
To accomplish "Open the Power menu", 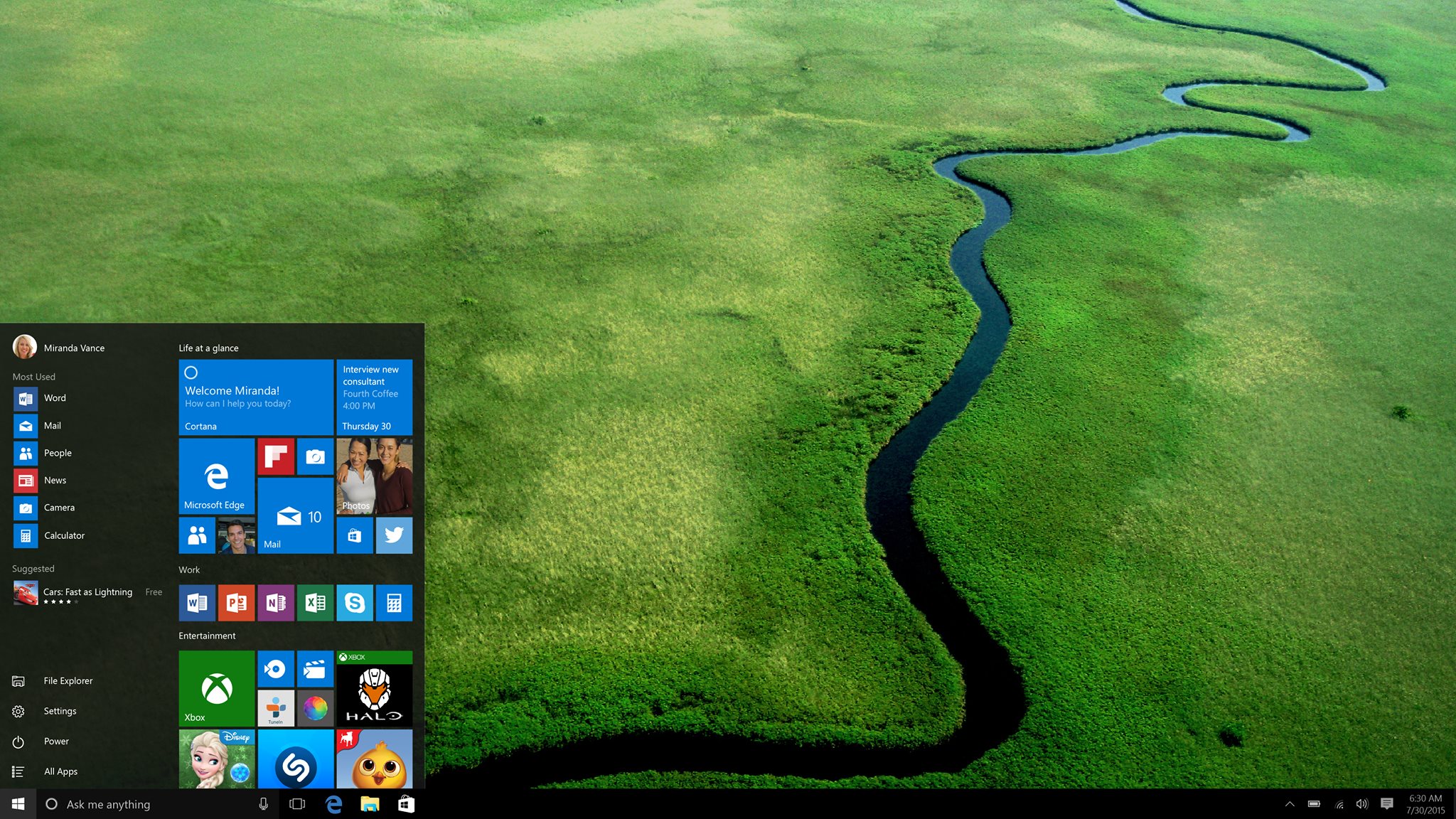I will (x=55, y=741).
